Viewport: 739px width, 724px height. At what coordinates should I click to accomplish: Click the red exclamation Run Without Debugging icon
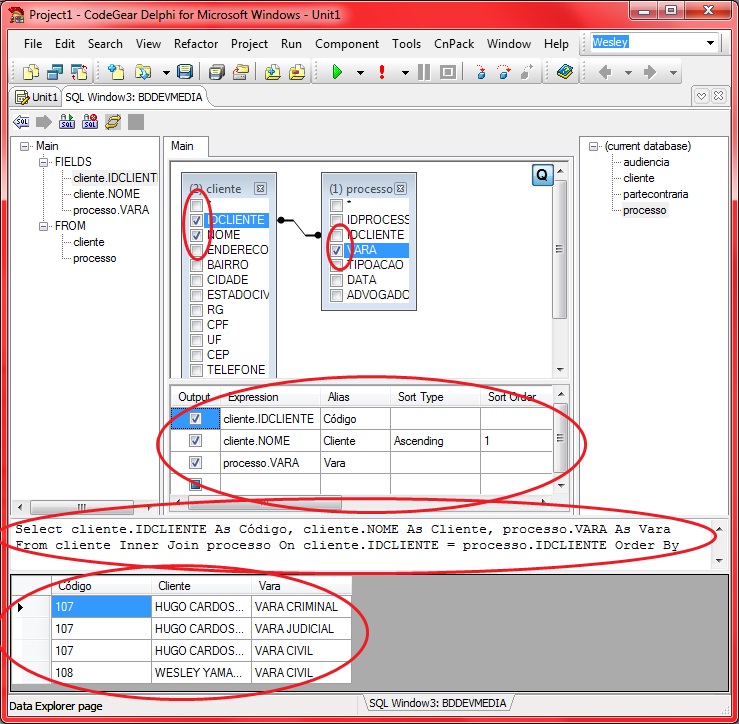coord(382,72)
